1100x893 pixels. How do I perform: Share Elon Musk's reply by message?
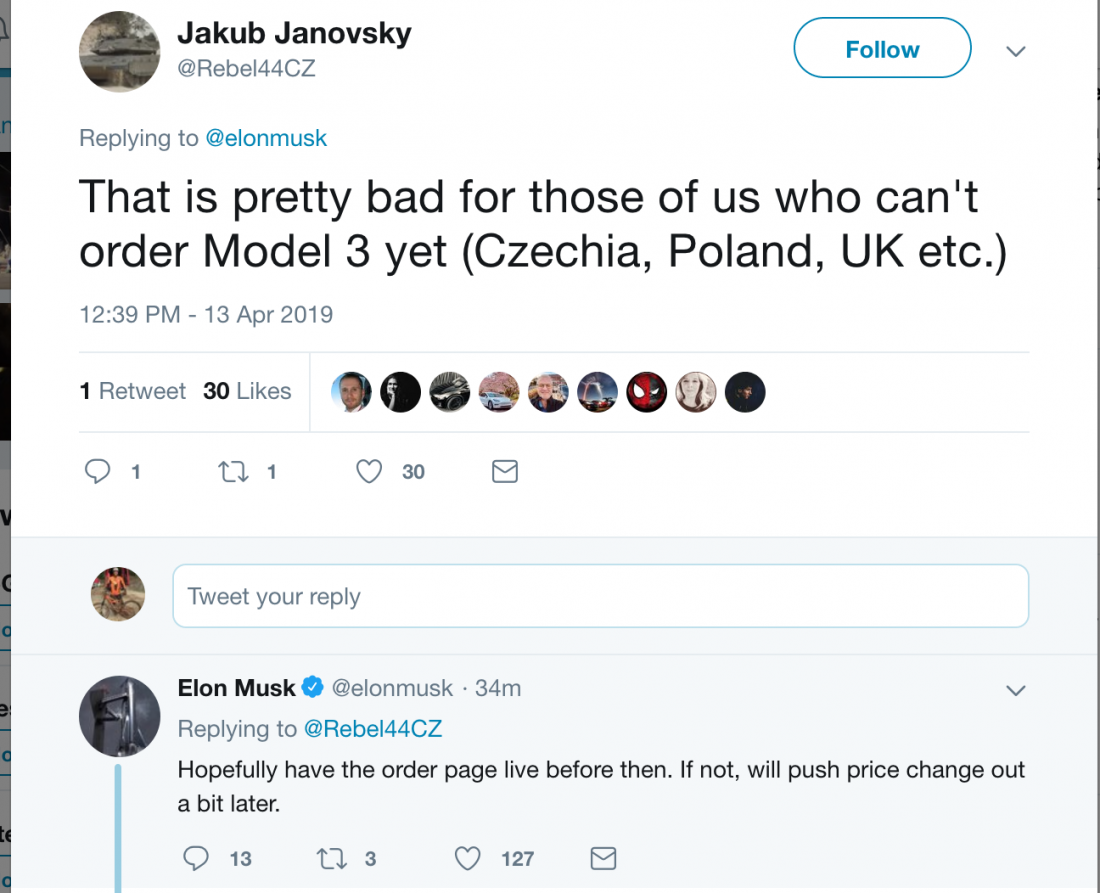pos(602,858)
